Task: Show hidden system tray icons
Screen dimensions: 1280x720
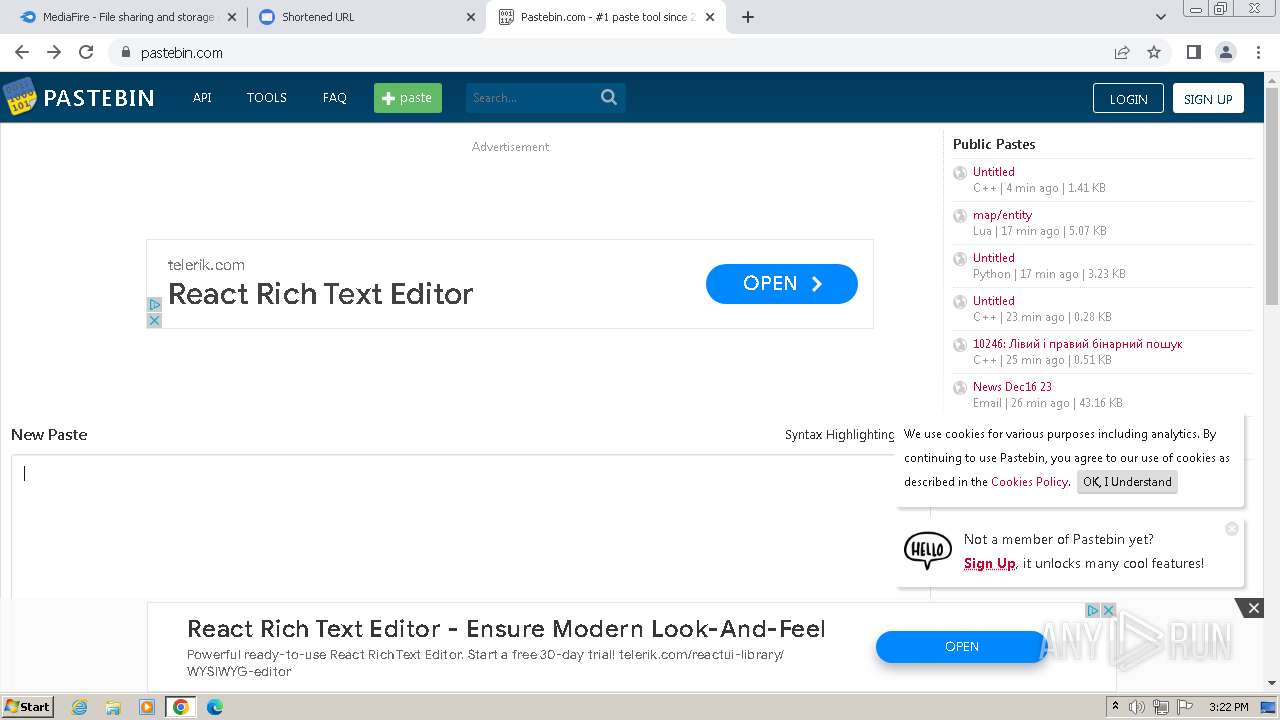Action: click(x=1116, y=707)
